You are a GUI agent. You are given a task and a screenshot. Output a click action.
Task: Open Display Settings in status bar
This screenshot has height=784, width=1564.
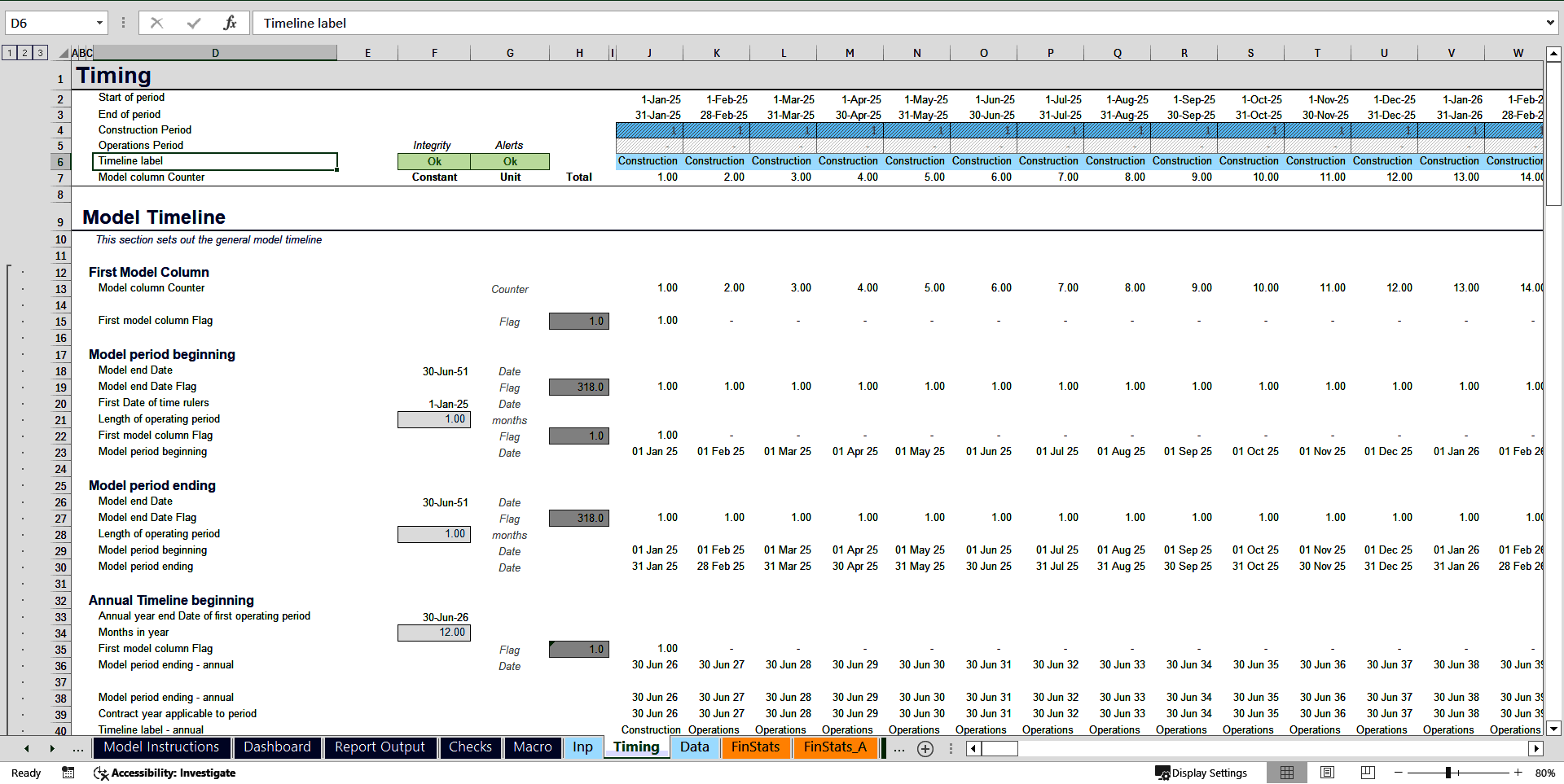point(1201,773)
